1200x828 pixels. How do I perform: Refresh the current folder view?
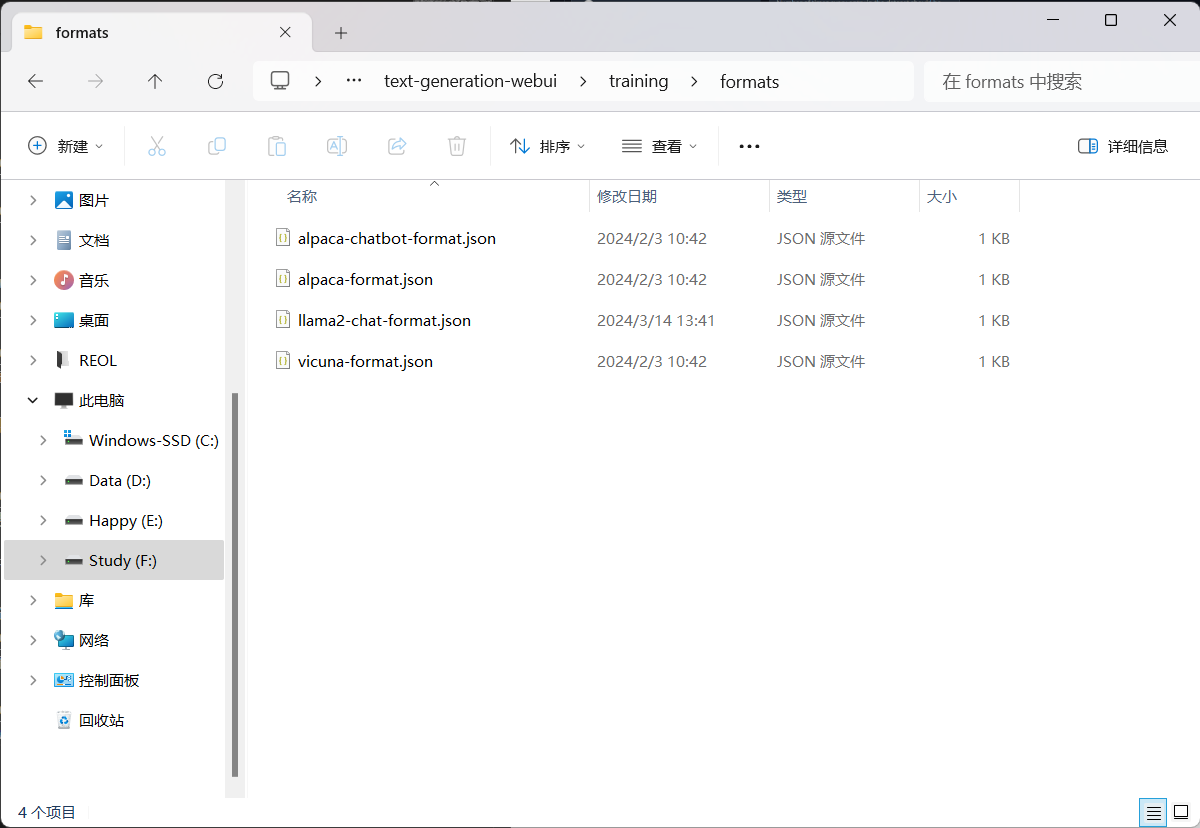pos(215,82)
